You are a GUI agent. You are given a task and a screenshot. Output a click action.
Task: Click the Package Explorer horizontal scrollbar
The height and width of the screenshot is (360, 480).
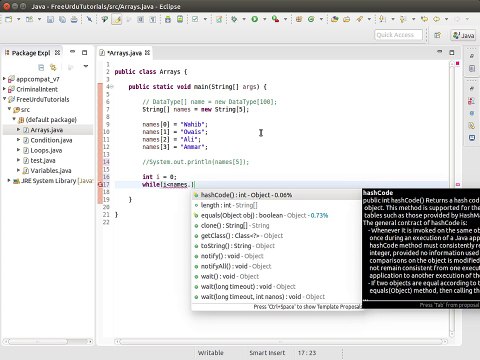click(x=47, y=342)
